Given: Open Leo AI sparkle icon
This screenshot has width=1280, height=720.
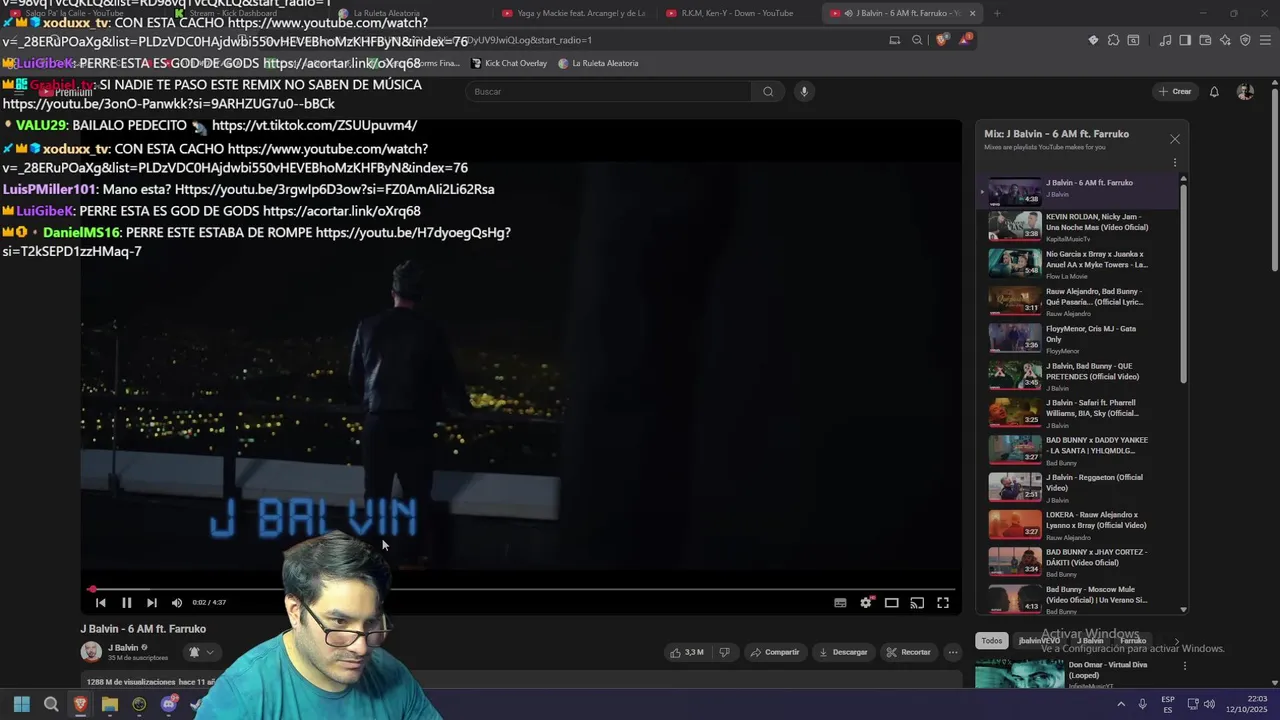Looking at the screenshot, I should 1225,40.
